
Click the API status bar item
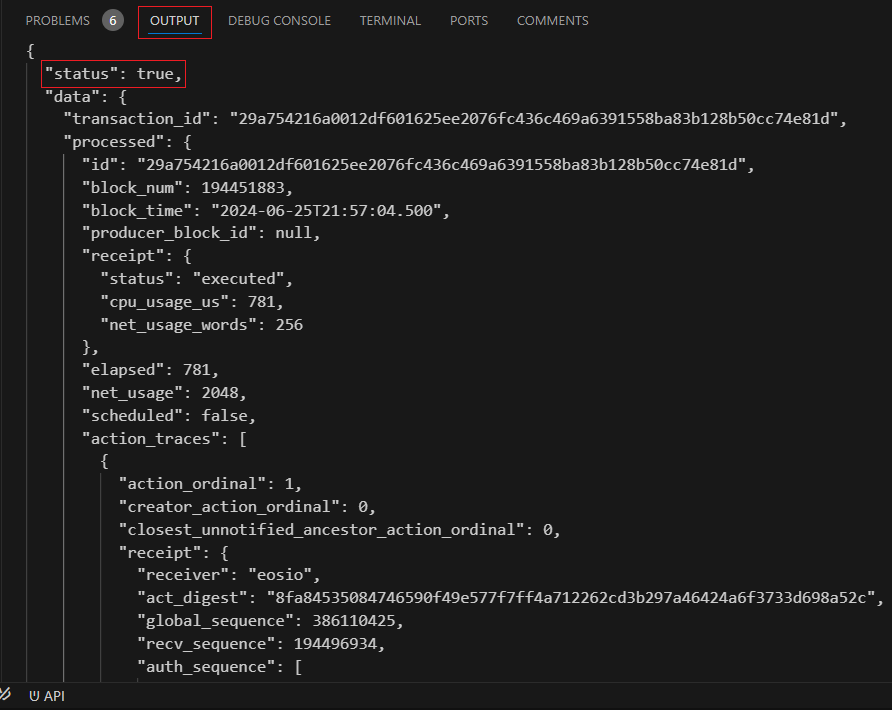[x=47, y=696]
